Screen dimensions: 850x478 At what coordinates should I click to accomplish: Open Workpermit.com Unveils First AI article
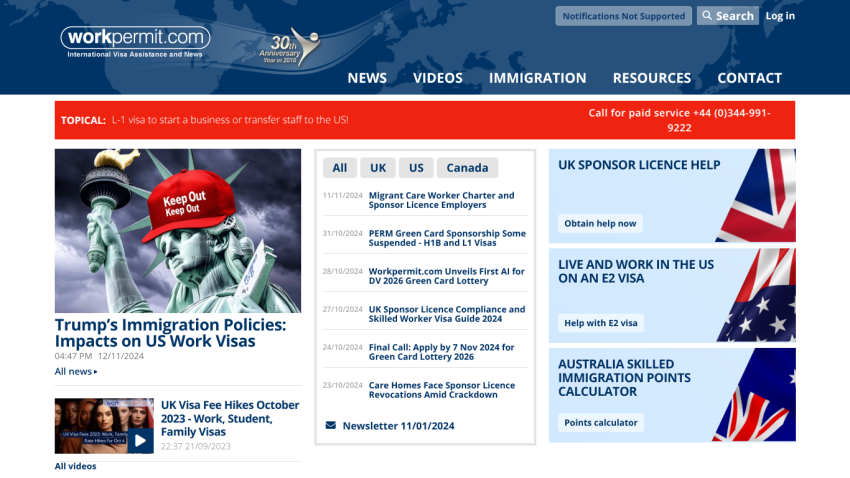click(447, 276)
